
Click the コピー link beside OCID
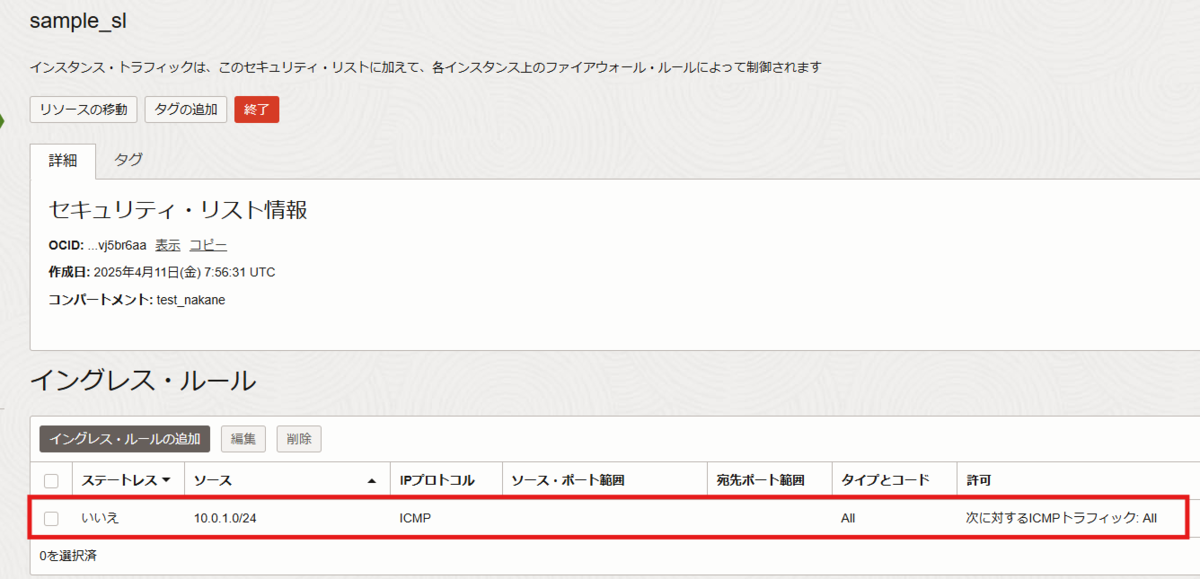(x=208, y=245)
